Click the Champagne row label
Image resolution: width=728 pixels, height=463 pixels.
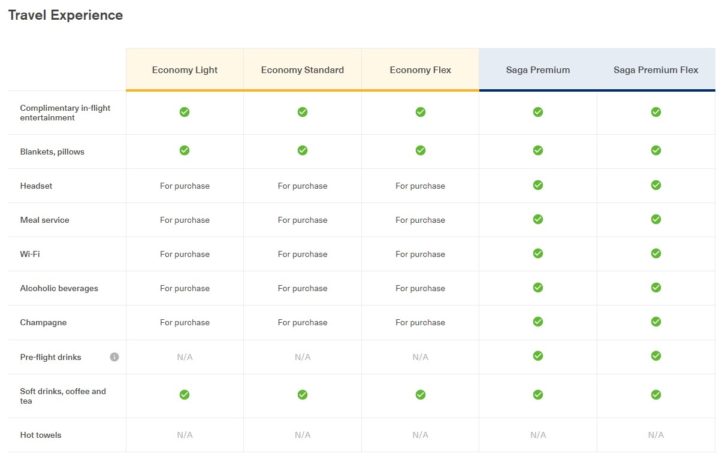coord(43,322)
